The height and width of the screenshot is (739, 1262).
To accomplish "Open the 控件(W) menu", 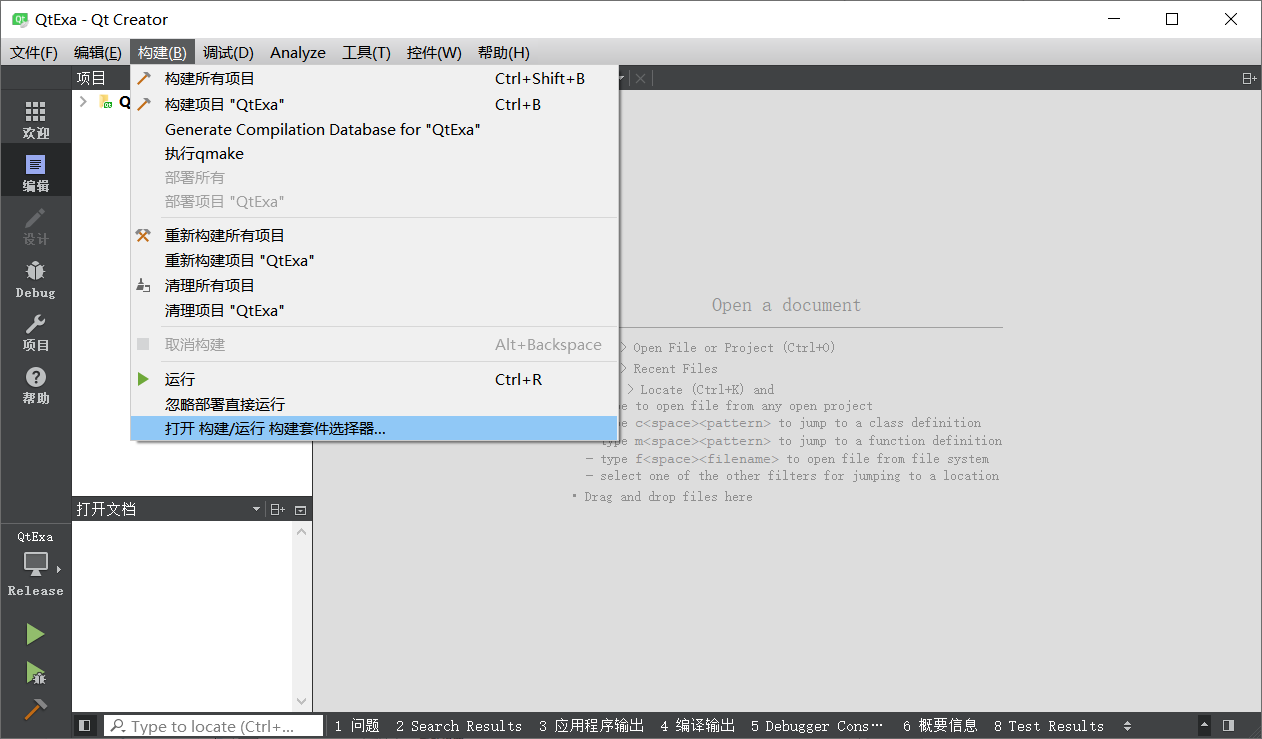I will (434, 53).
